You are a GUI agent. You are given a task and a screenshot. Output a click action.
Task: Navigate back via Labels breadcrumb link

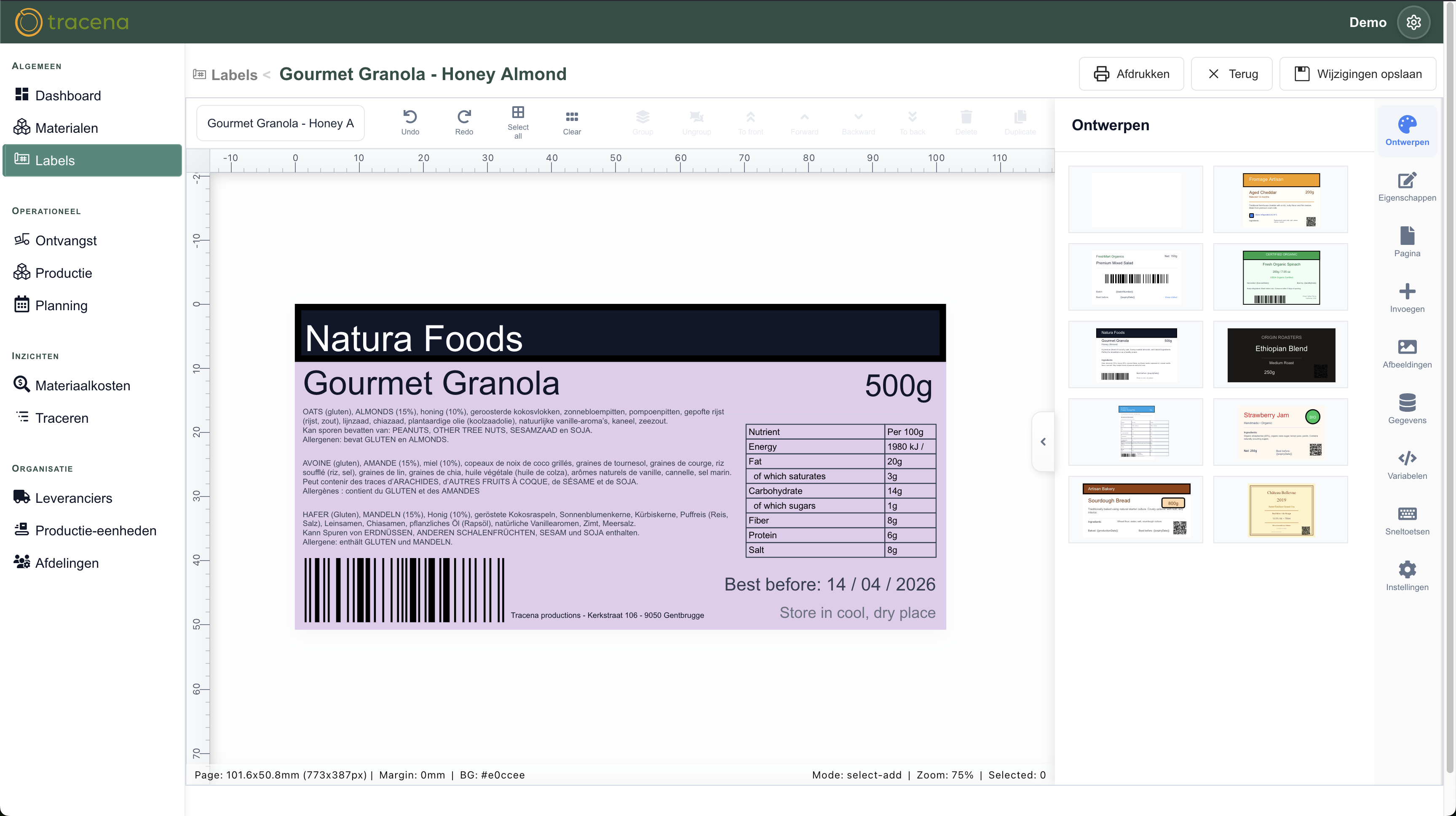pyautogui.click(x=233, y=75)
